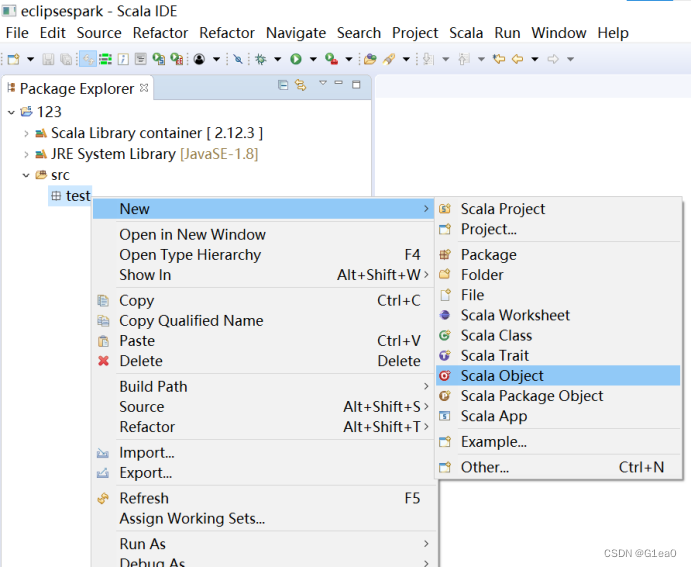Open the Navigate menu
Screen dimensions: 692x567
click(x=296, y=33)
